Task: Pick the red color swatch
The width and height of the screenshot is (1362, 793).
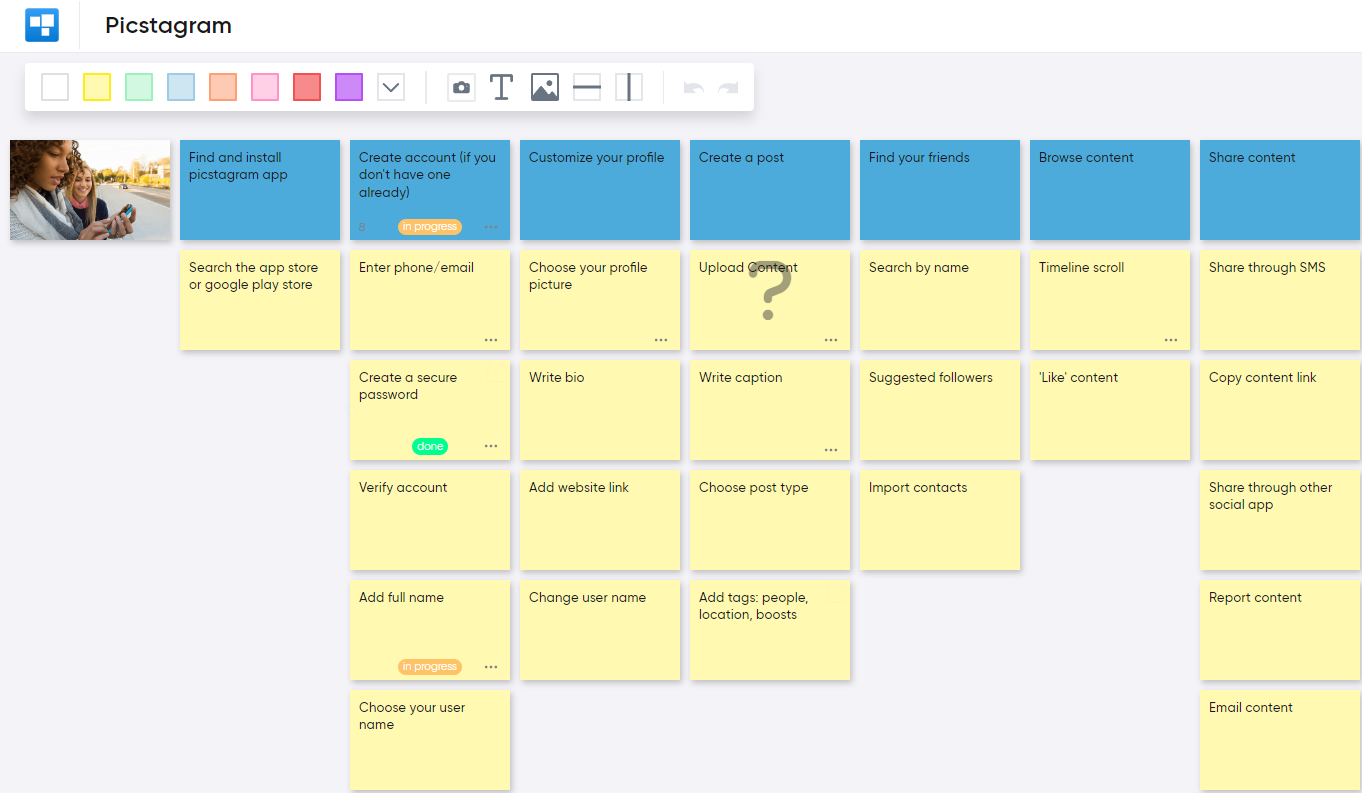Action: [307, 87]
